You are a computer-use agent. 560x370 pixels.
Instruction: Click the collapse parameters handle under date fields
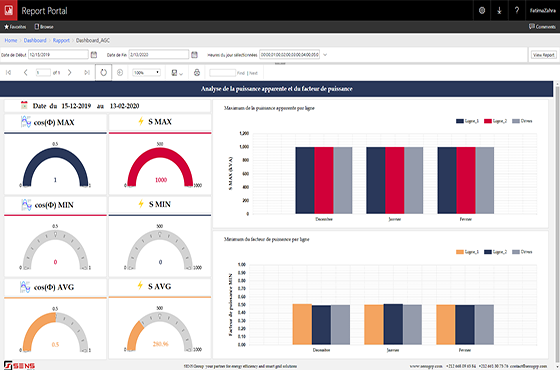[280, 64]
